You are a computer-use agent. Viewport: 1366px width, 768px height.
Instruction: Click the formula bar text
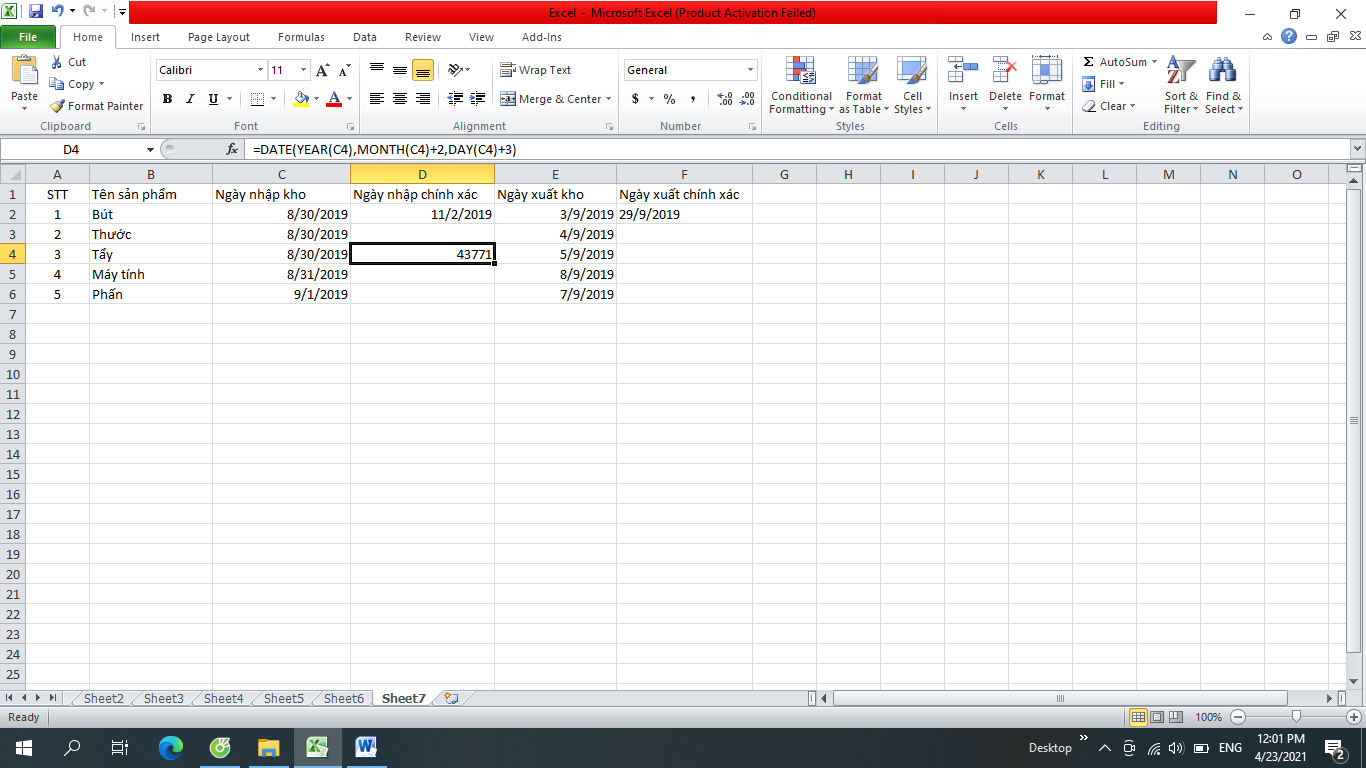coord(384,149)
